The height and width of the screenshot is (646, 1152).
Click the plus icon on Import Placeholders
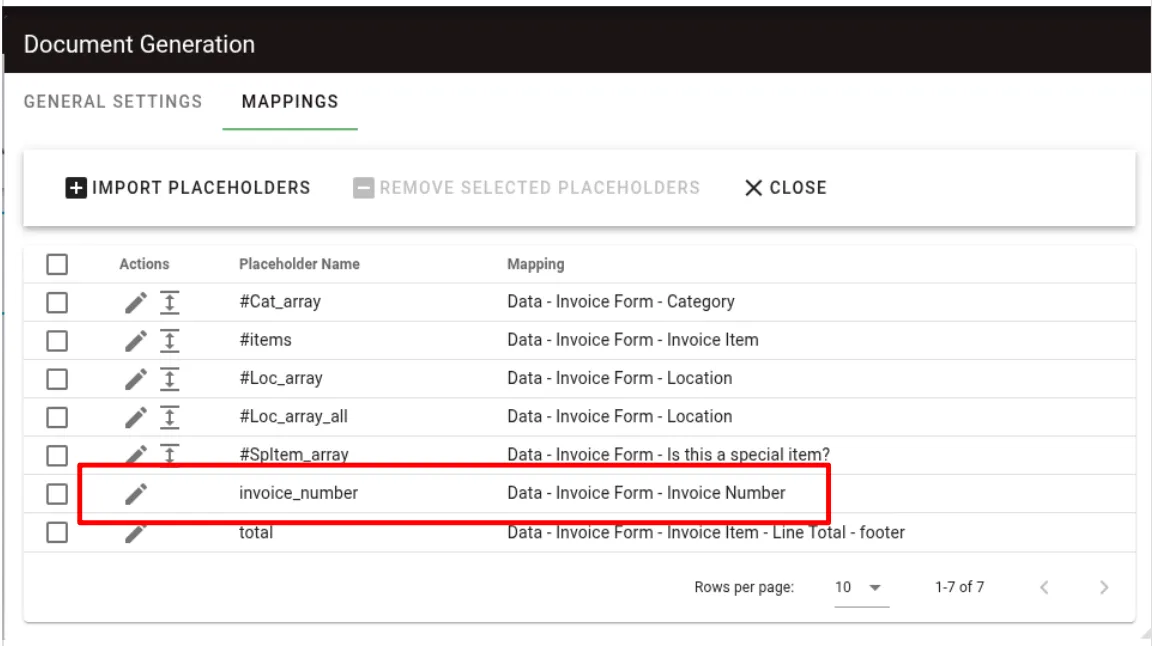(75, 187)
